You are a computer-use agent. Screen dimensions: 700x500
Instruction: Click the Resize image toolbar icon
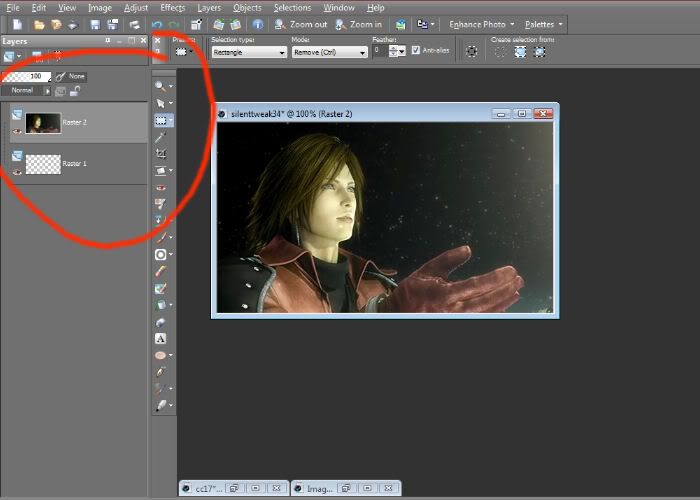pos(197,25)
